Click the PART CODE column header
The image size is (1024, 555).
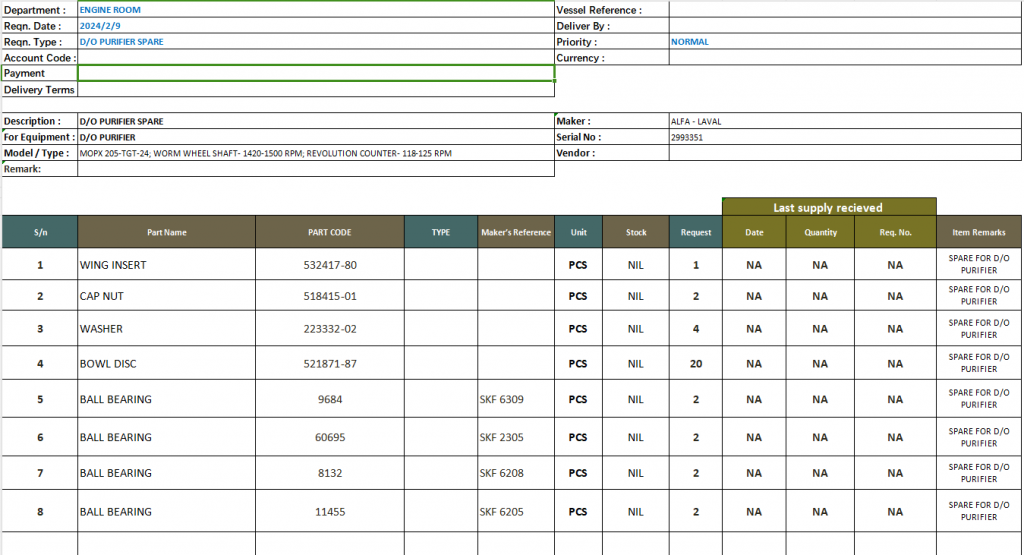click(329, 232)
